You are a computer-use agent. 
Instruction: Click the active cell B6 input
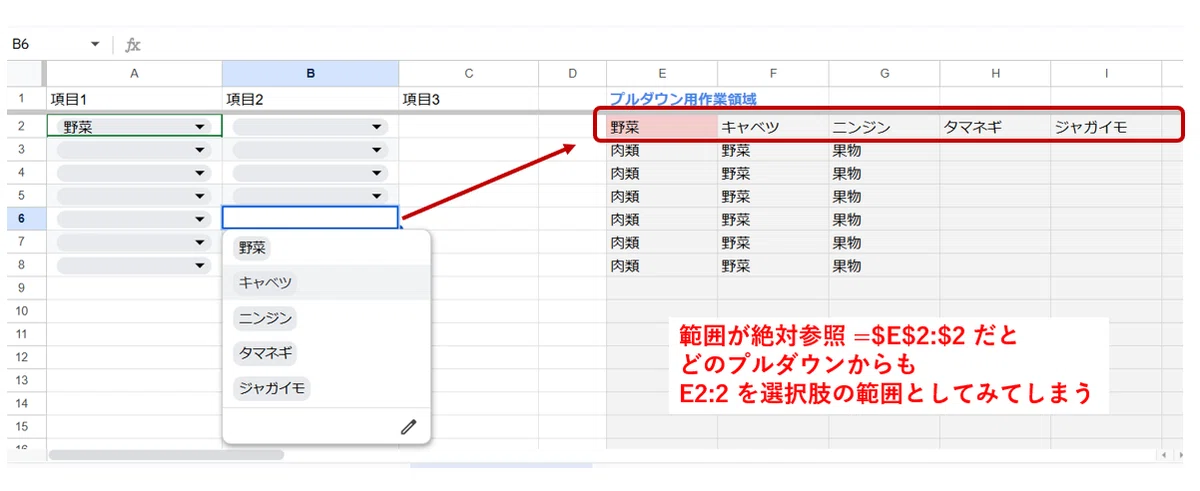(x=310, y=218)
